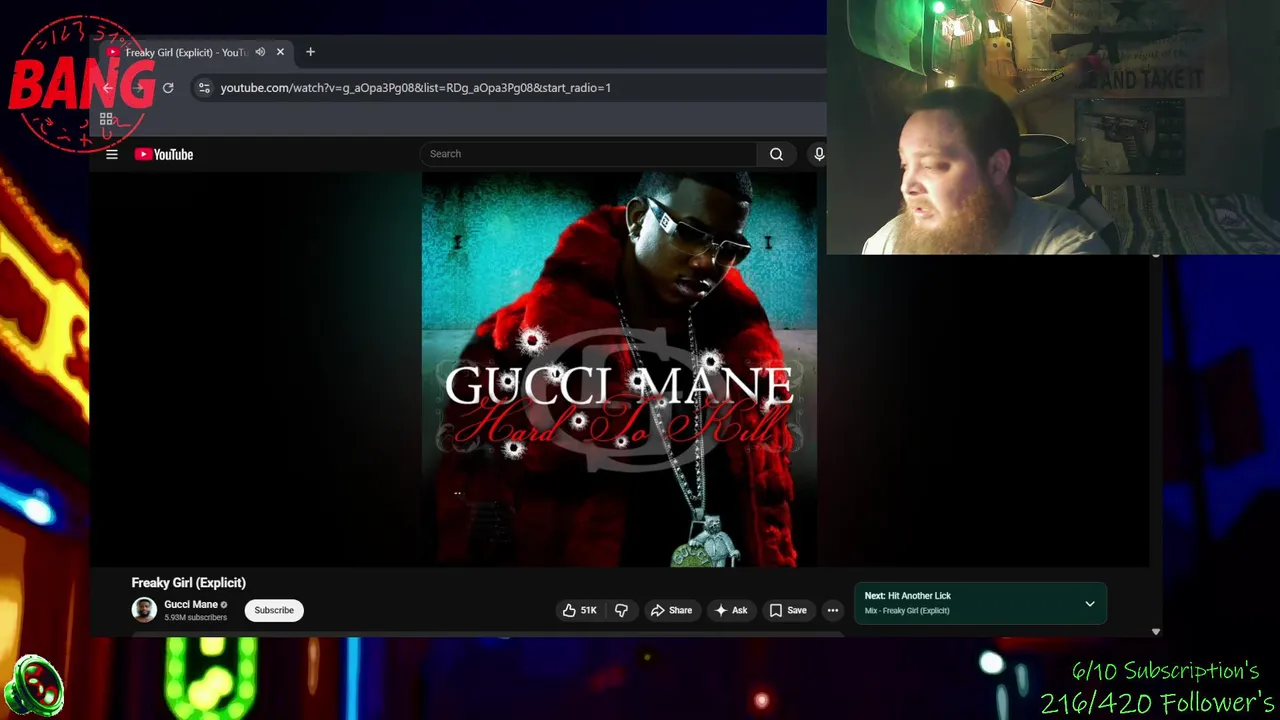Save the video to a playlist
The width and height of the screenshot is (1280, 720).
(788, 610)
